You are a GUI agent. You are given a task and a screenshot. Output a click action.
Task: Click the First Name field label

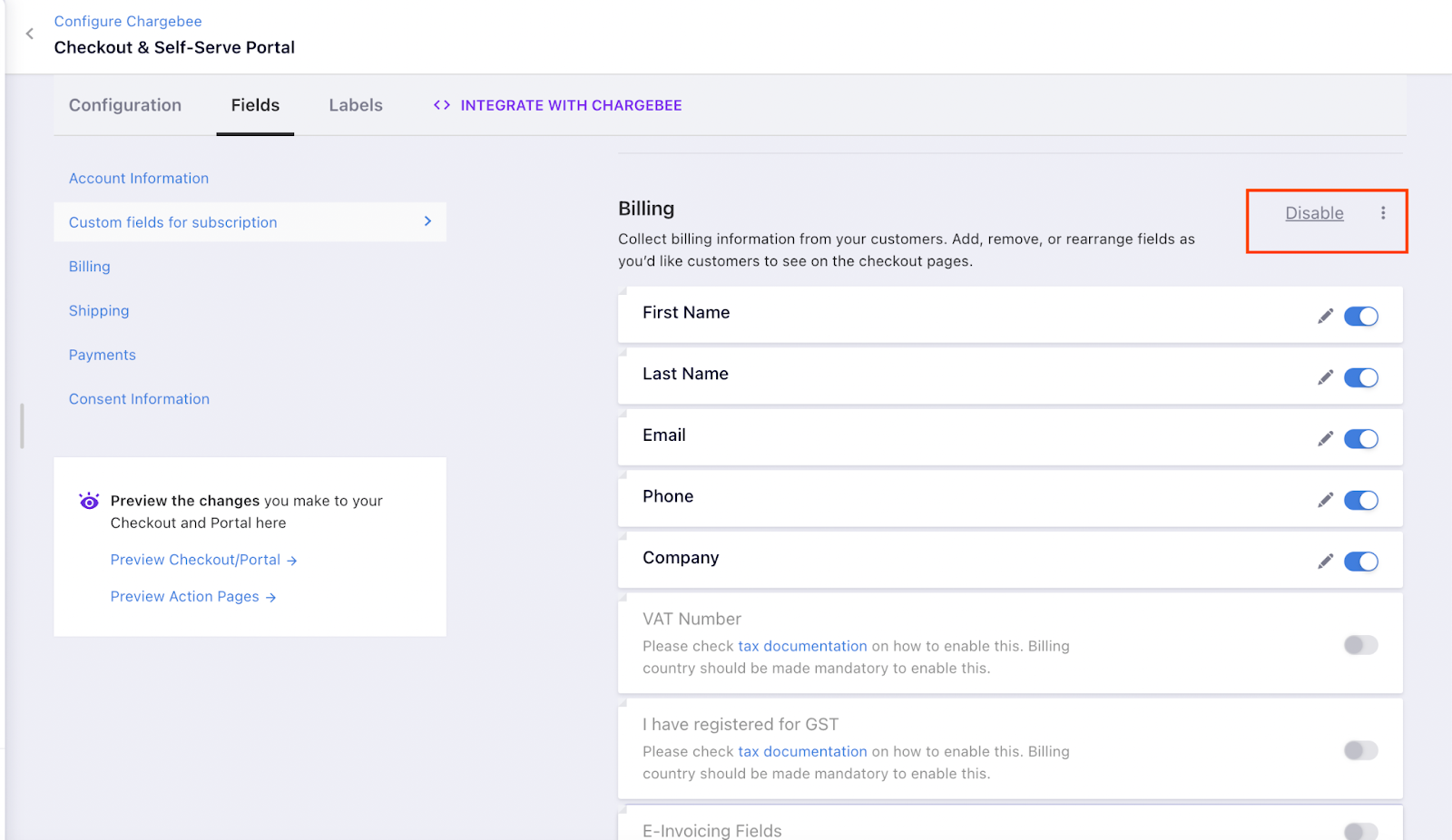coord(686,312)
